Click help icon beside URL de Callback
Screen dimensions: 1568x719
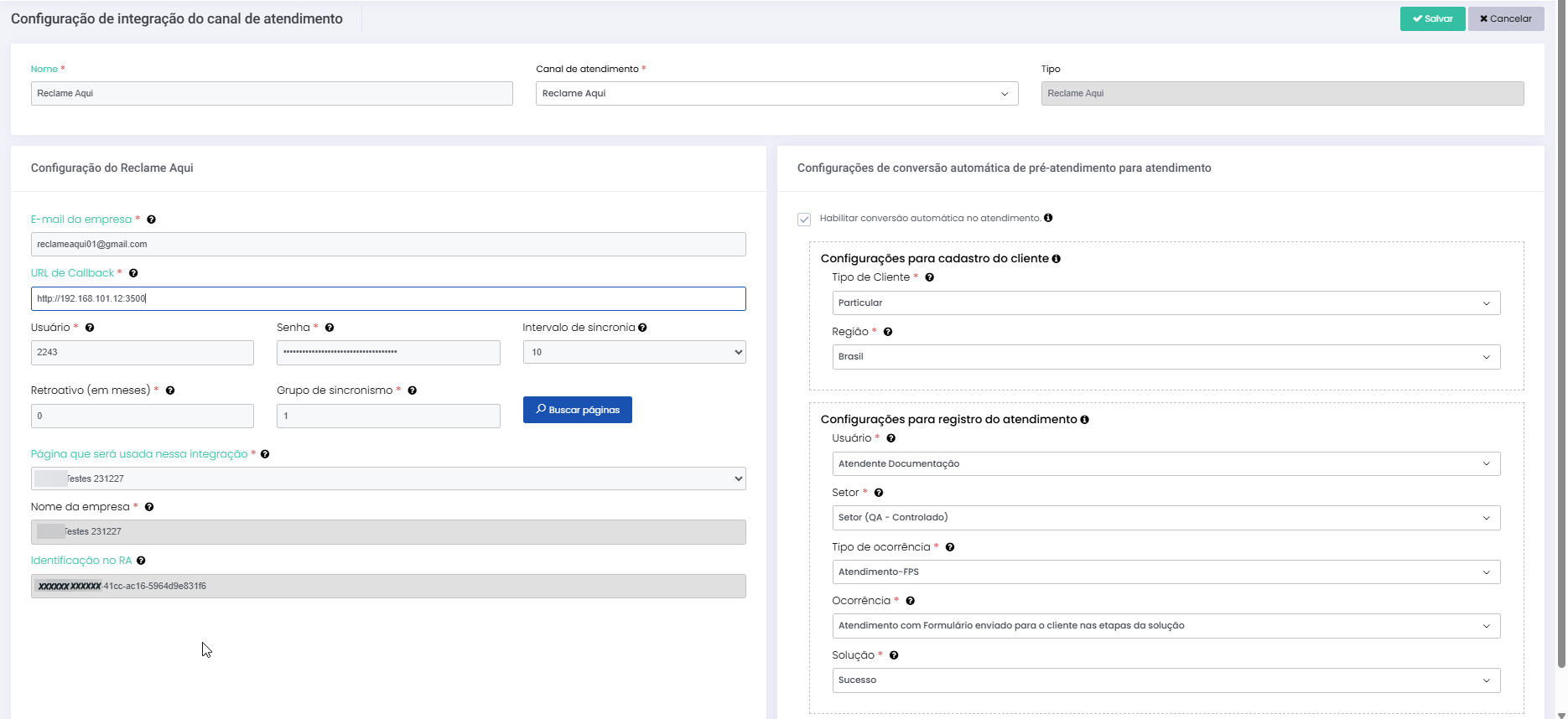point(133,273)
